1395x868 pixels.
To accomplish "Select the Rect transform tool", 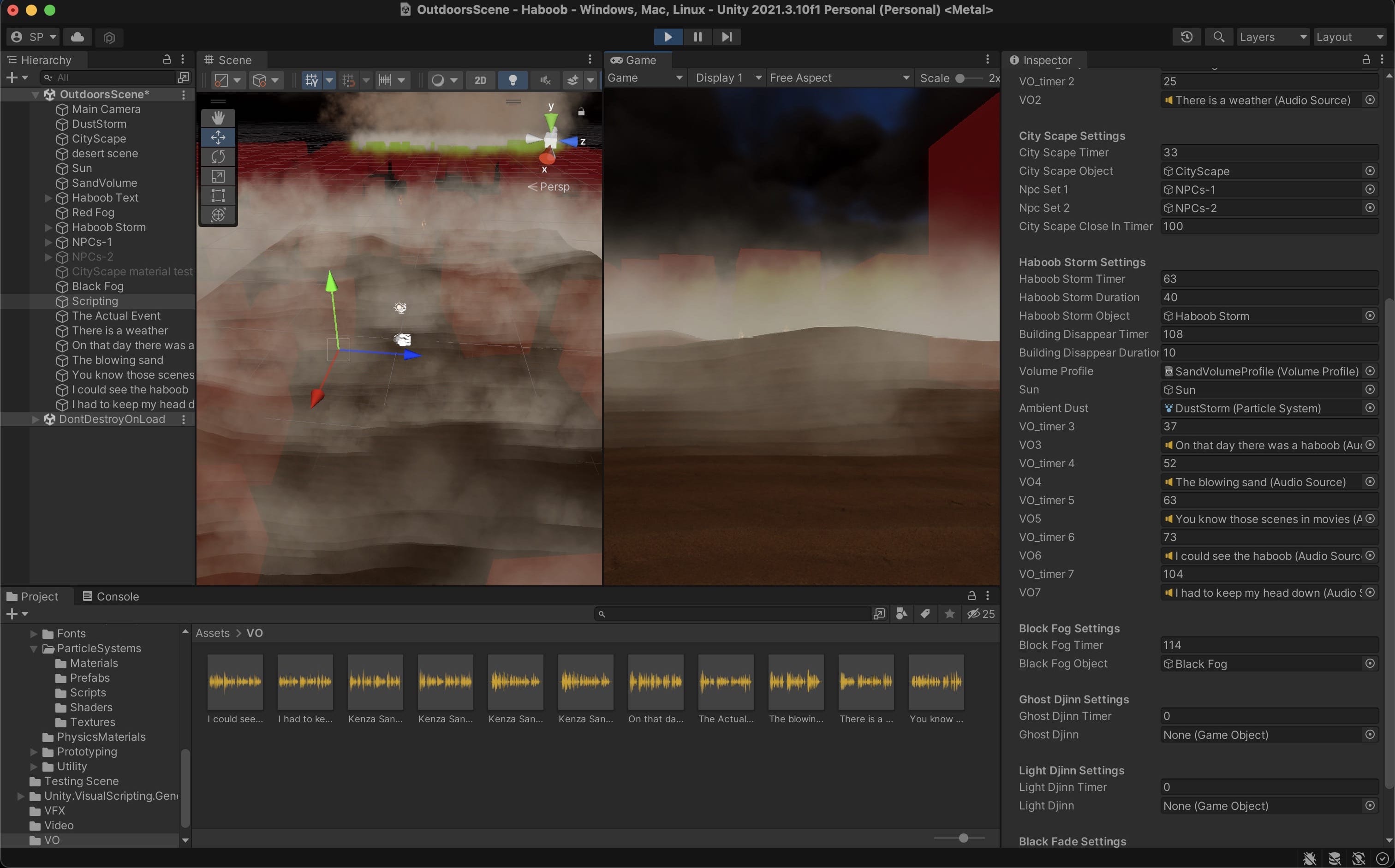I will pos(218,196).
